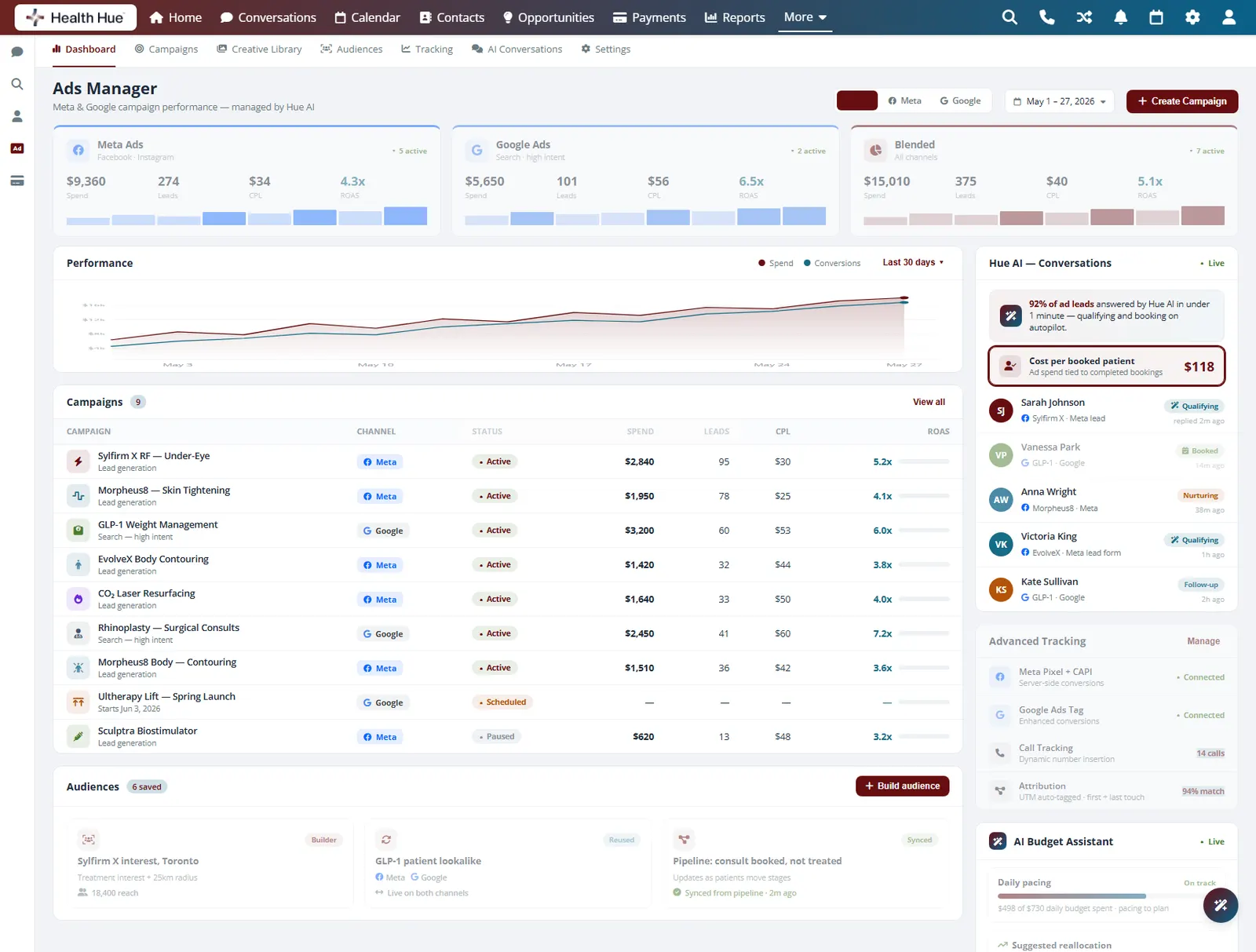Filter by Meta channel toggle
This screenshot has height=952, width=1256.
904,101
